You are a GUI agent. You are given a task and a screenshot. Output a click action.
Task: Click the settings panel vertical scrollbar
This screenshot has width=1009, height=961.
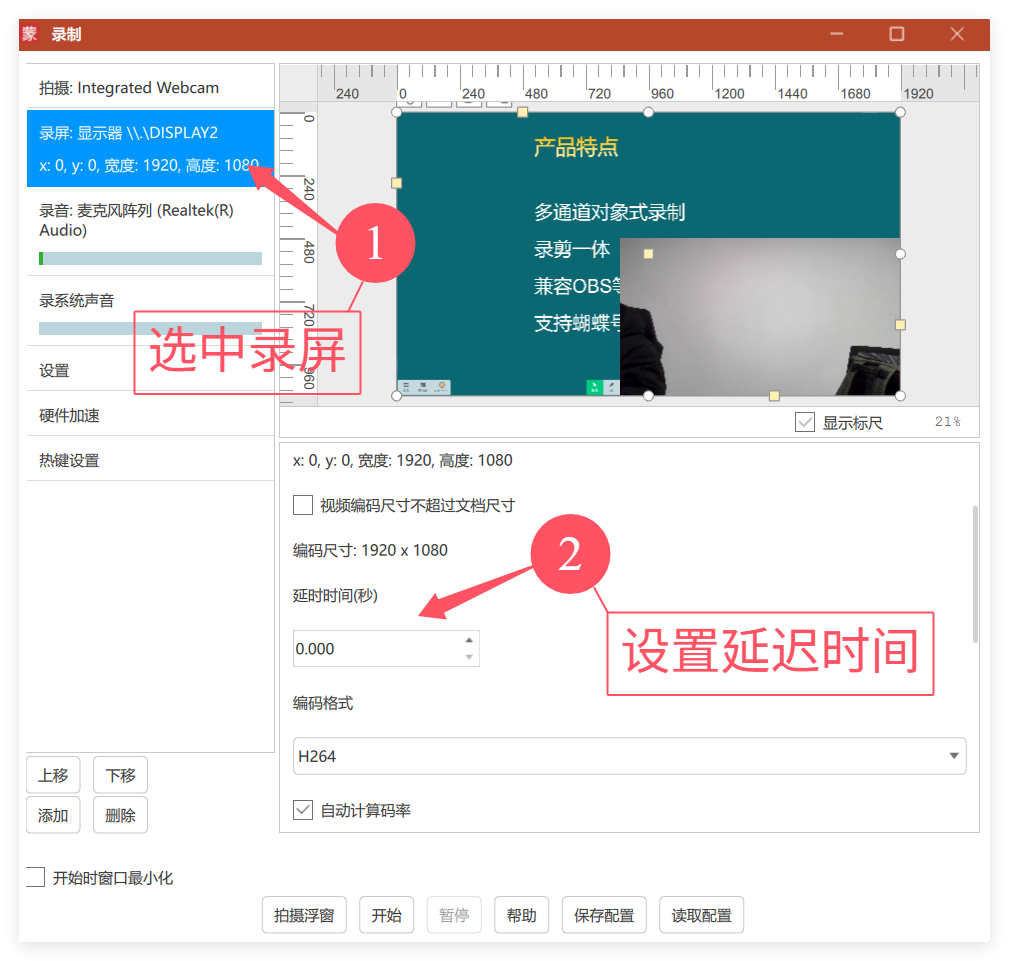(x=976, y=574)
